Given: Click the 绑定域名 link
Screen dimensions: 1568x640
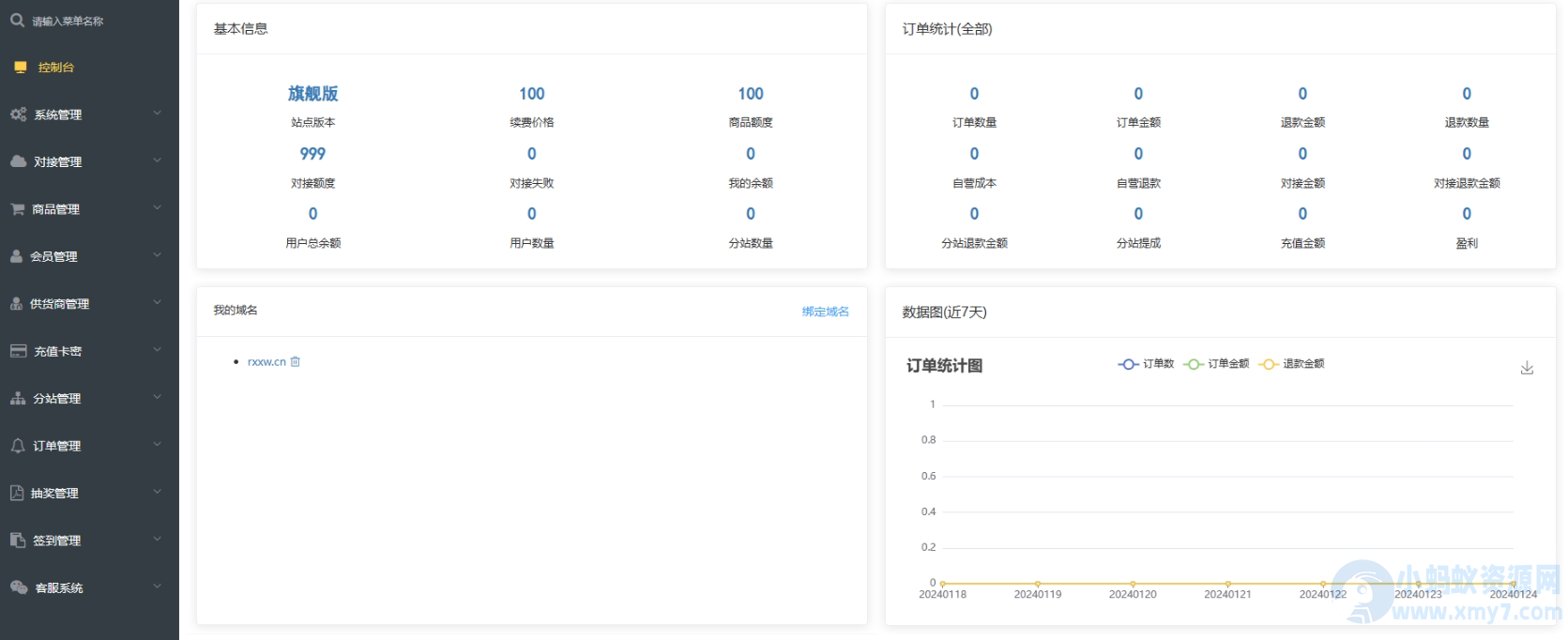Looking at the screenshot, I should click(826, 312).
